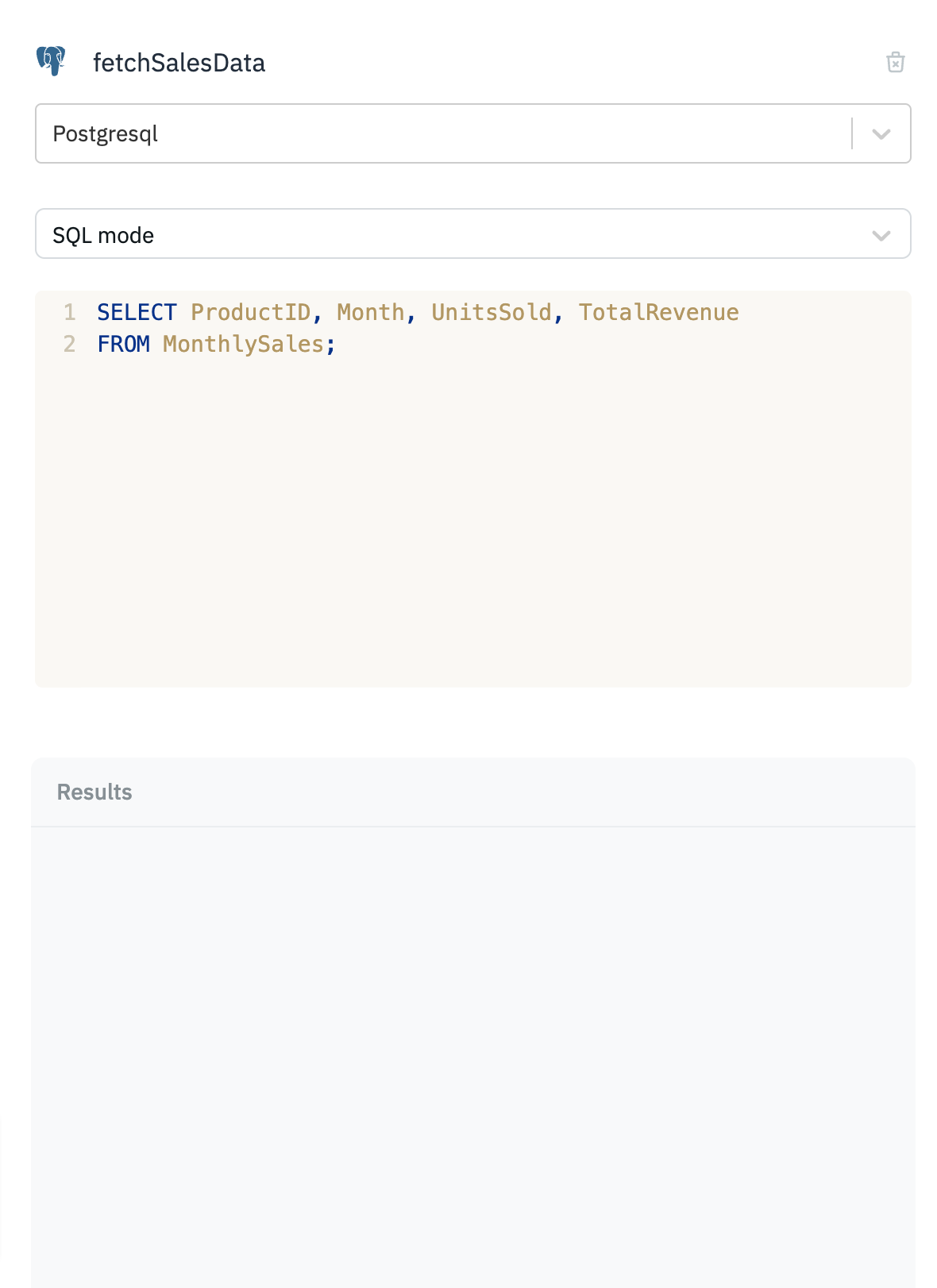Screen dimensions: 937x1288
Task: Click the divider beside the Postgresql chevron
Action: (x=852, y=133)
